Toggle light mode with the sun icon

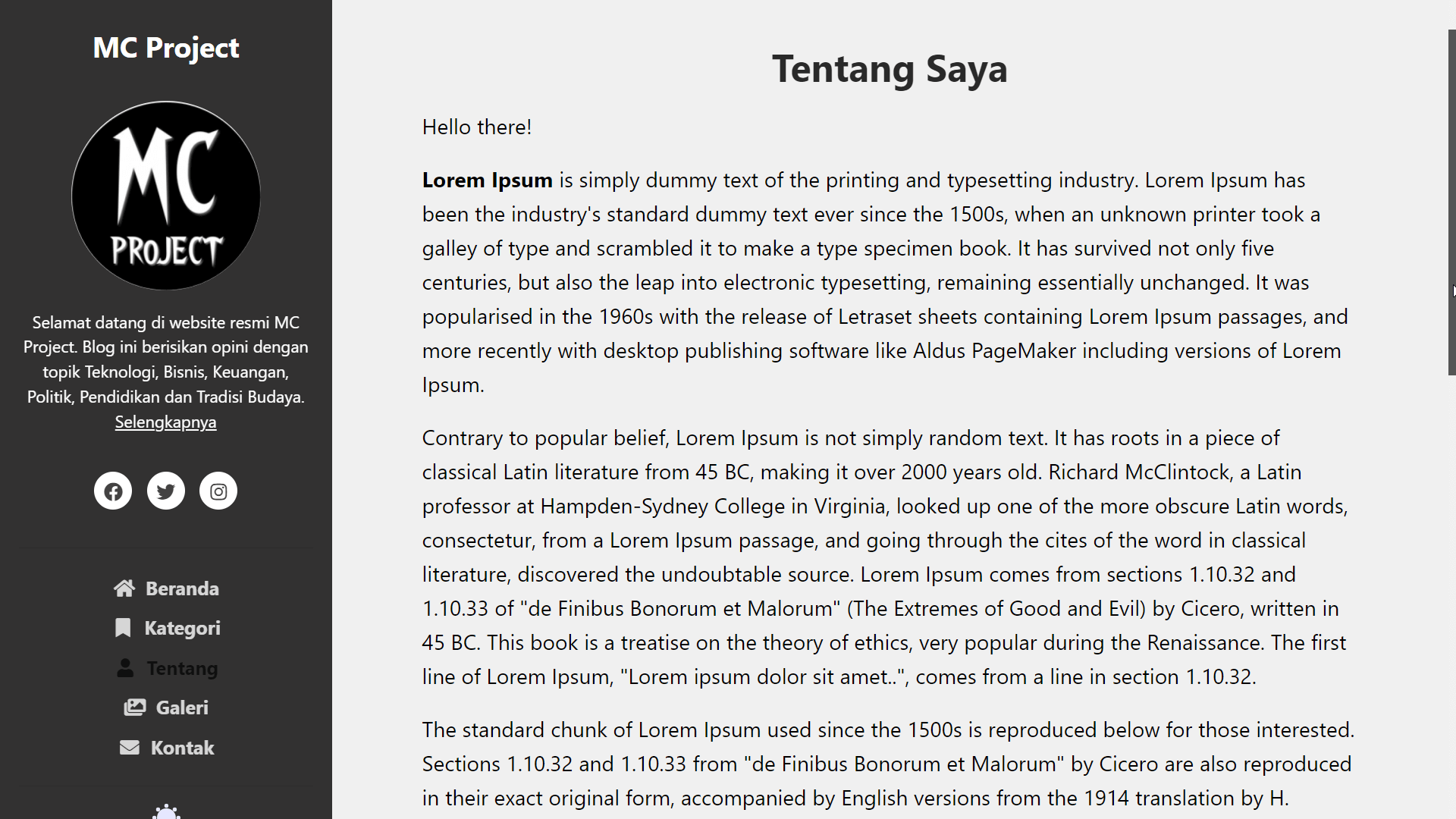[x=166, y=813]
